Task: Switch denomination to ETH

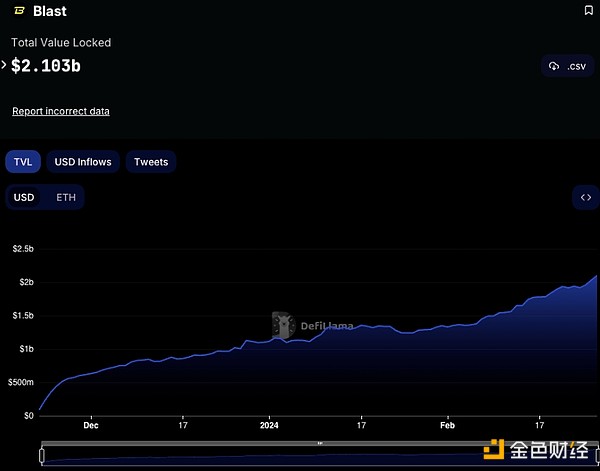Action: (x=65, y=197)
